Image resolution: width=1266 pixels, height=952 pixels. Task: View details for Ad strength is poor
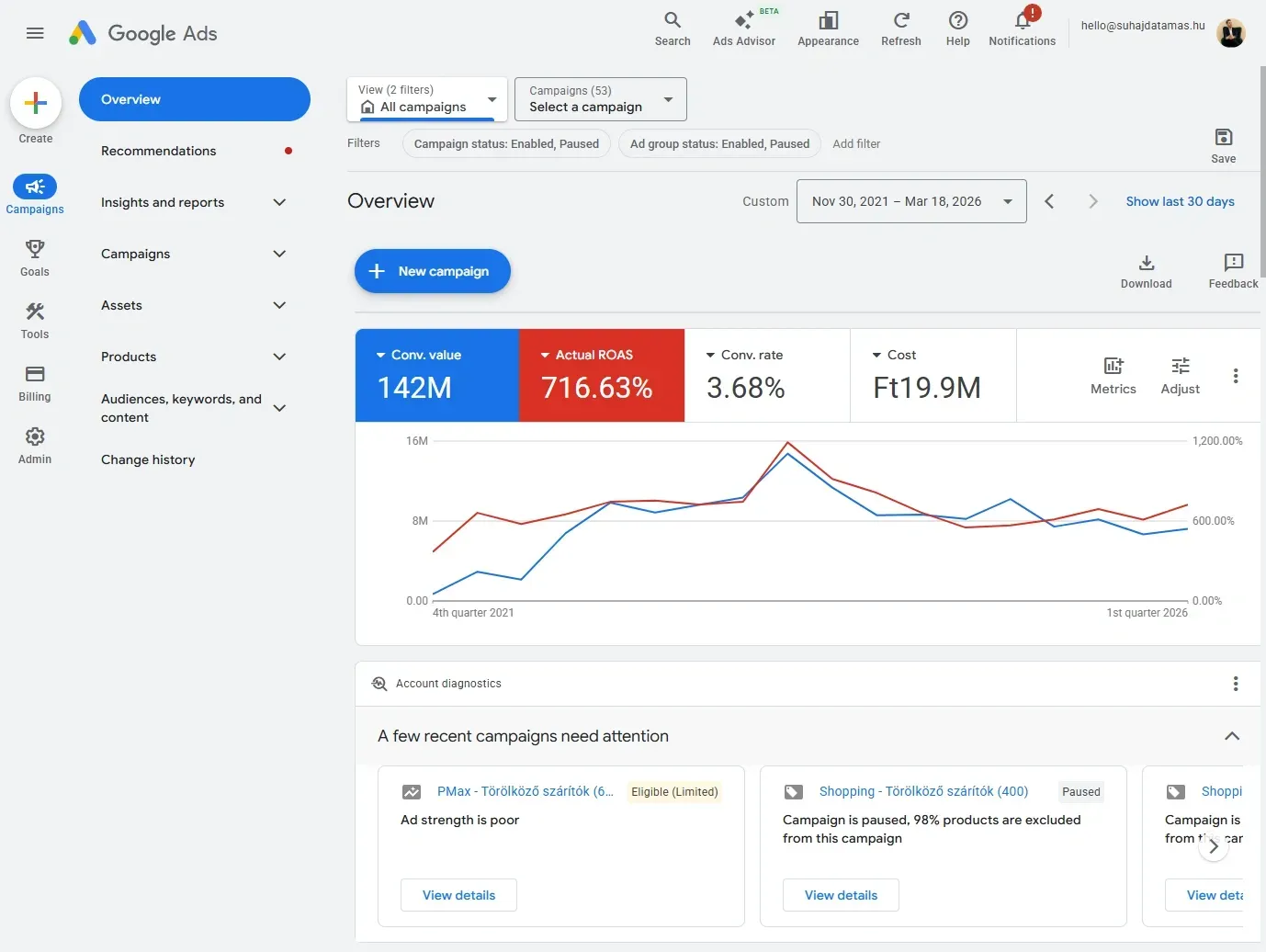(458, 895)
